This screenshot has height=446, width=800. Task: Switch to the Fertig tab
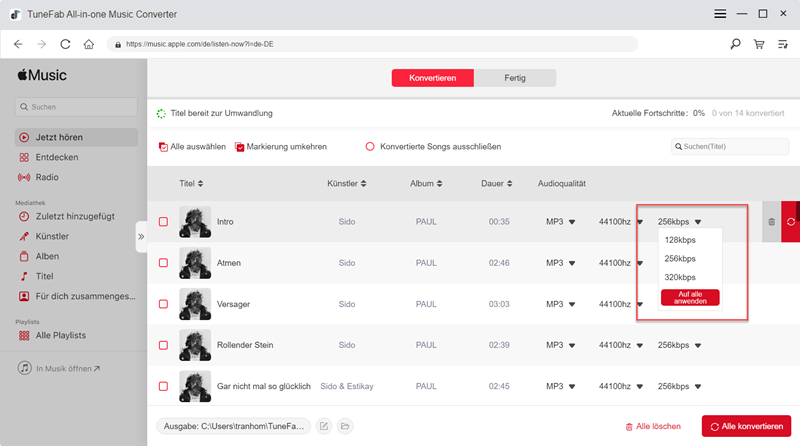pyautogui.click(x=515, y=78)
